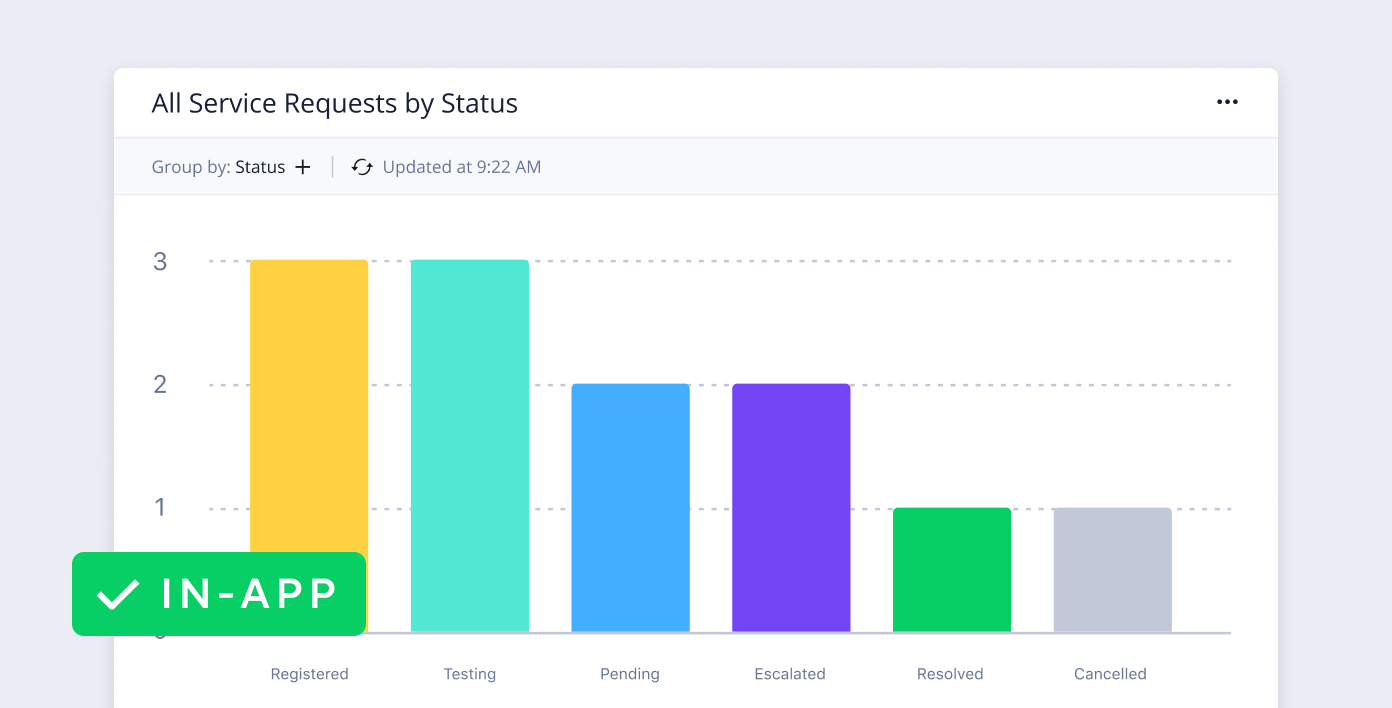Viewport: 1392px width, 708px height.
Task: Click the refresh arrows icon
Action: (x=362, y=167)
